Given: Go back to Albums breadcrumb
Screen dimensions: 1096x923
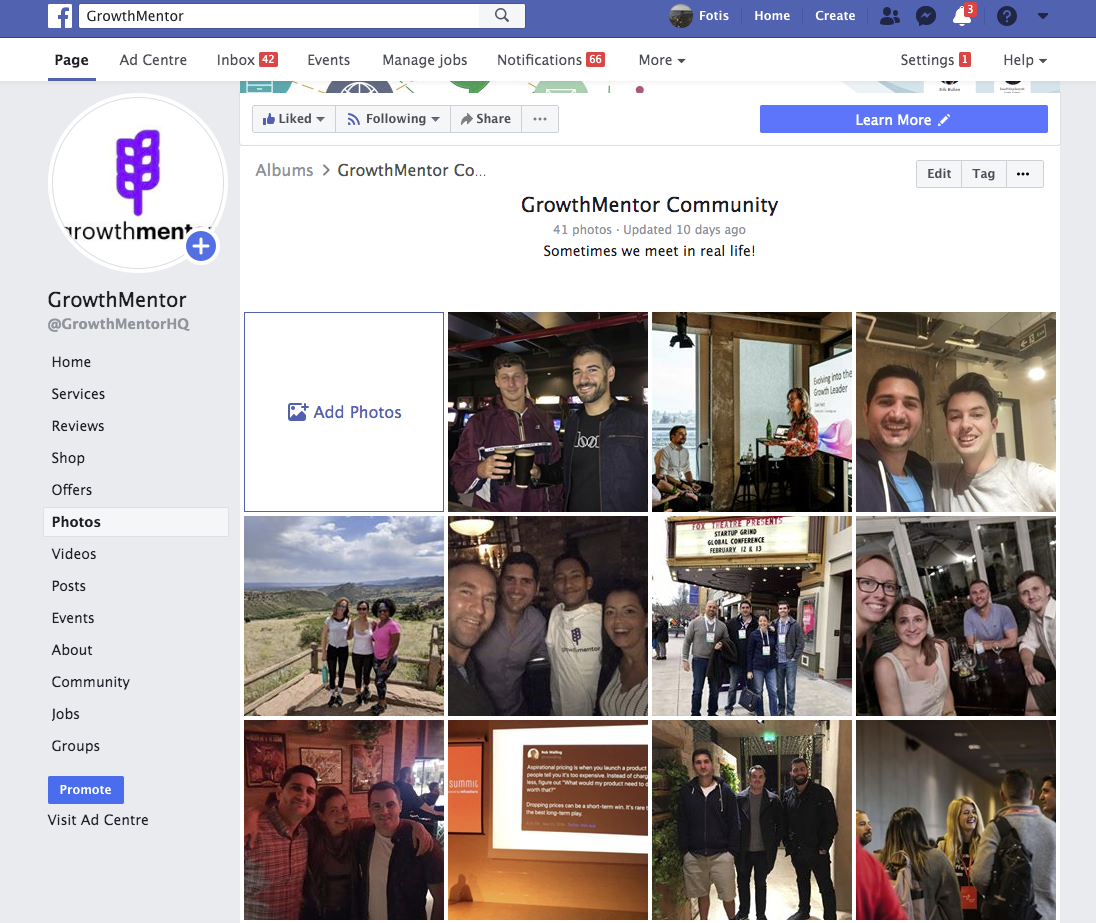Looking at the screenshot, I should (284, 170).
